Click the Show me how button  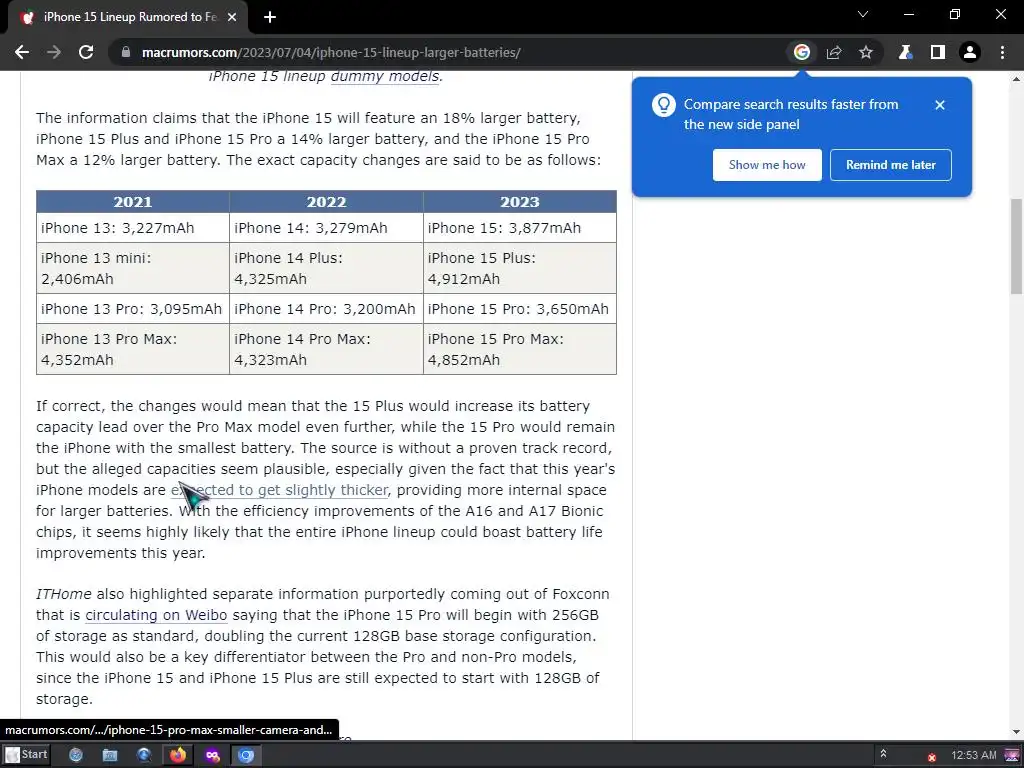click(x=767, y=165)
